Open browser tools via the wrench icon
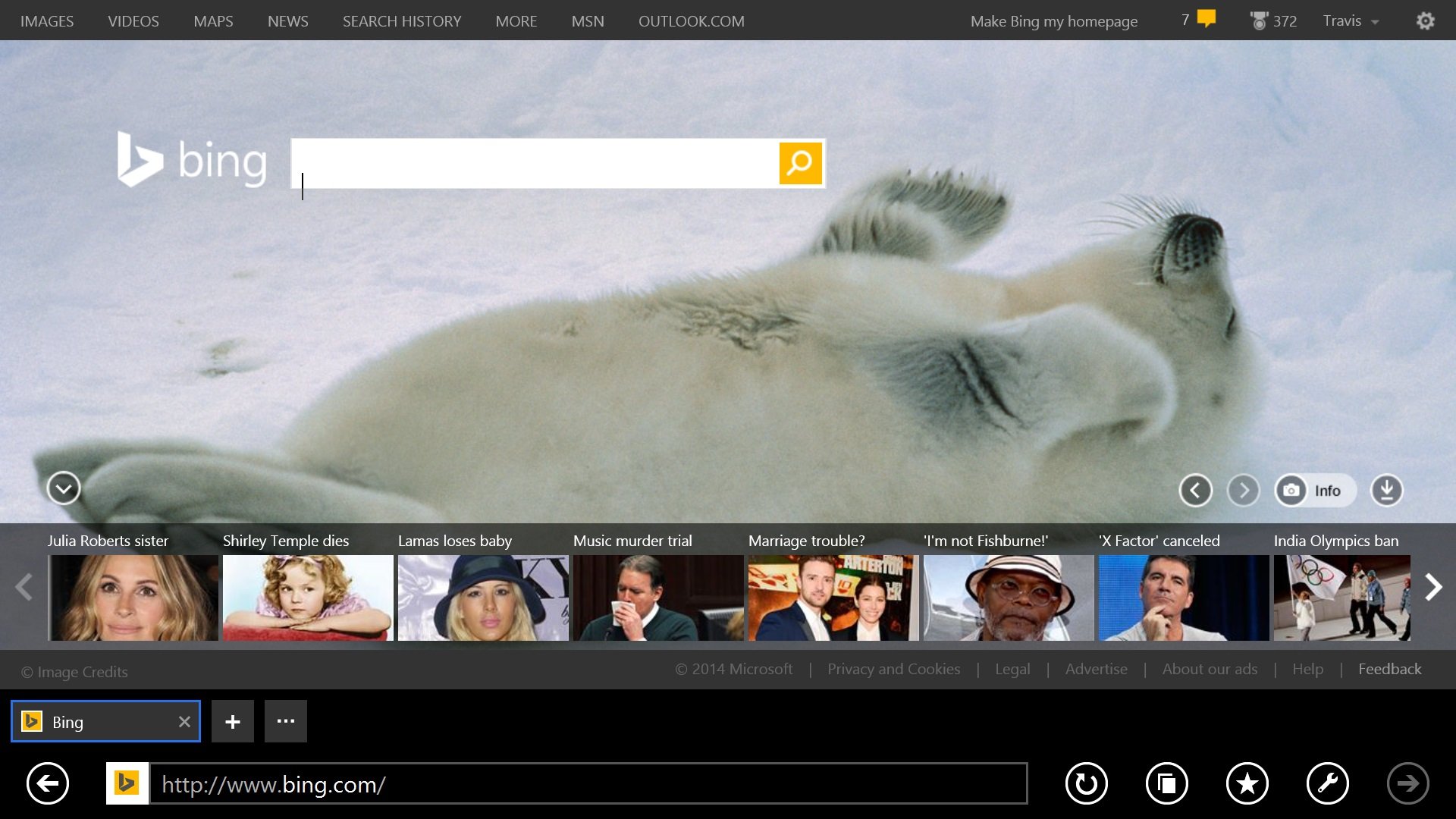The width and height of the screenshot is (1456, 819). (1327, 783)
